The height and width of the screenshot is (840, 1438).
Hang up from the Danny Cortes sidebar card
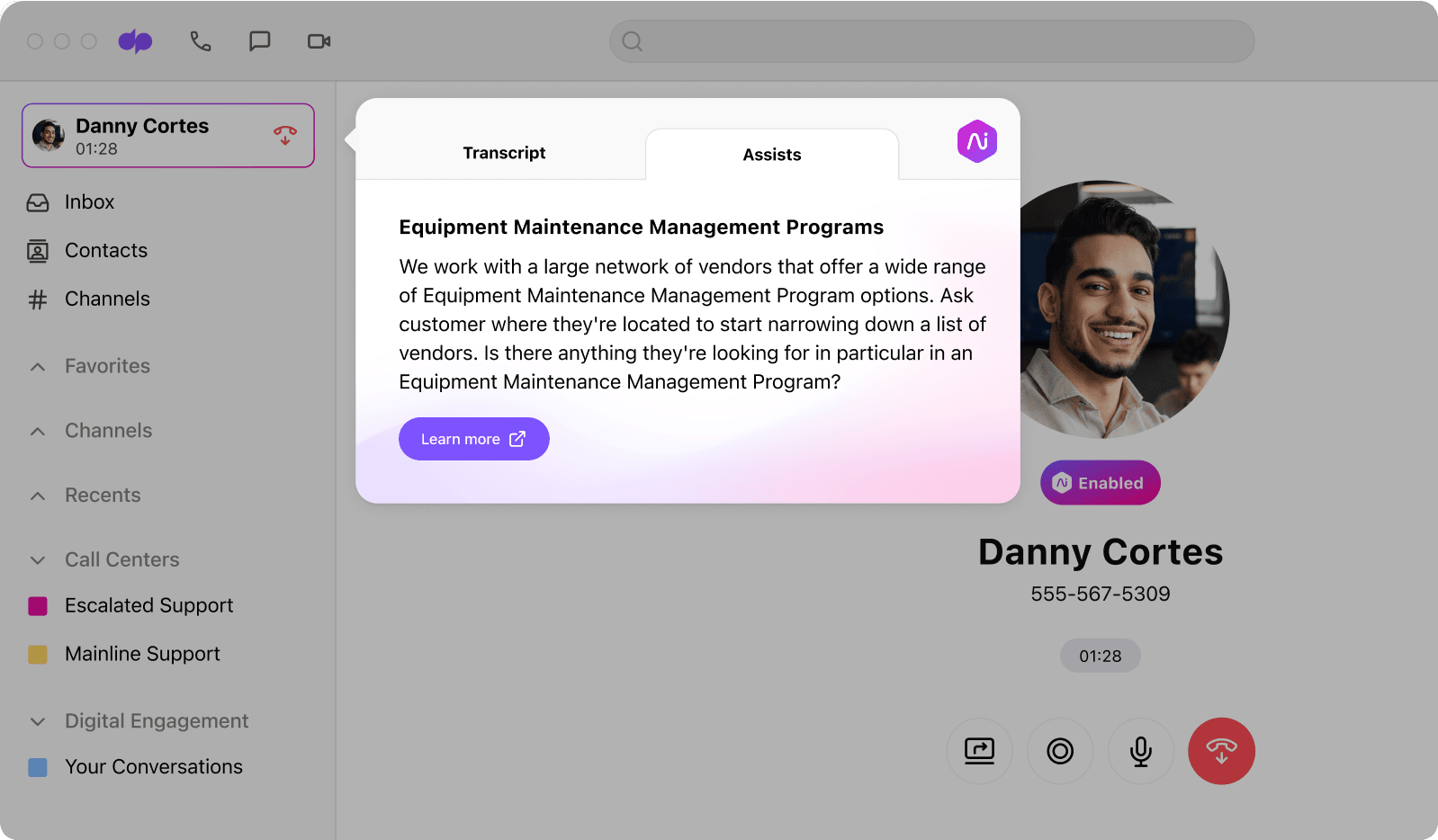(x=285, y=136)
